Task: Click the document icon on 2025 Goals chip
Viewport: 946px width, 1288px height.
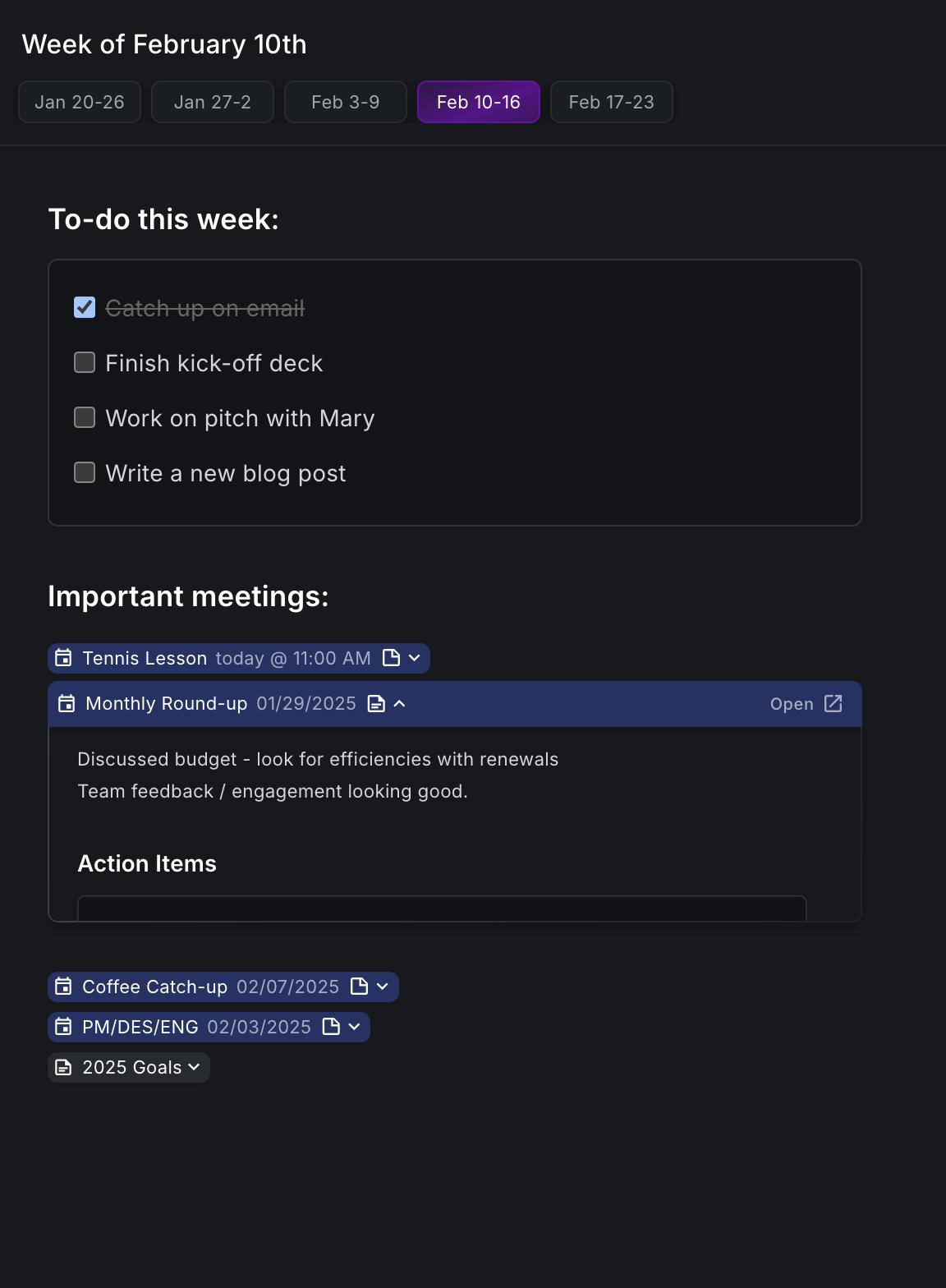Action: (x=64, y=1066)
